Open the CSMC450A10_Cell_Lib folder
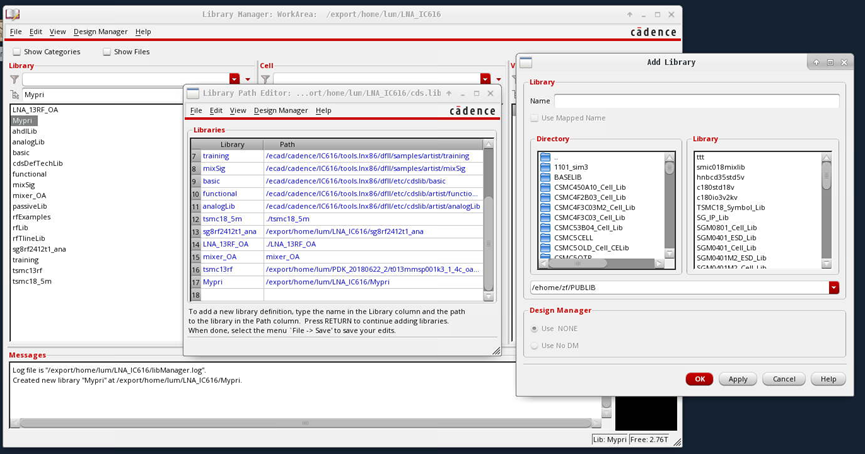 click(590, 188)
